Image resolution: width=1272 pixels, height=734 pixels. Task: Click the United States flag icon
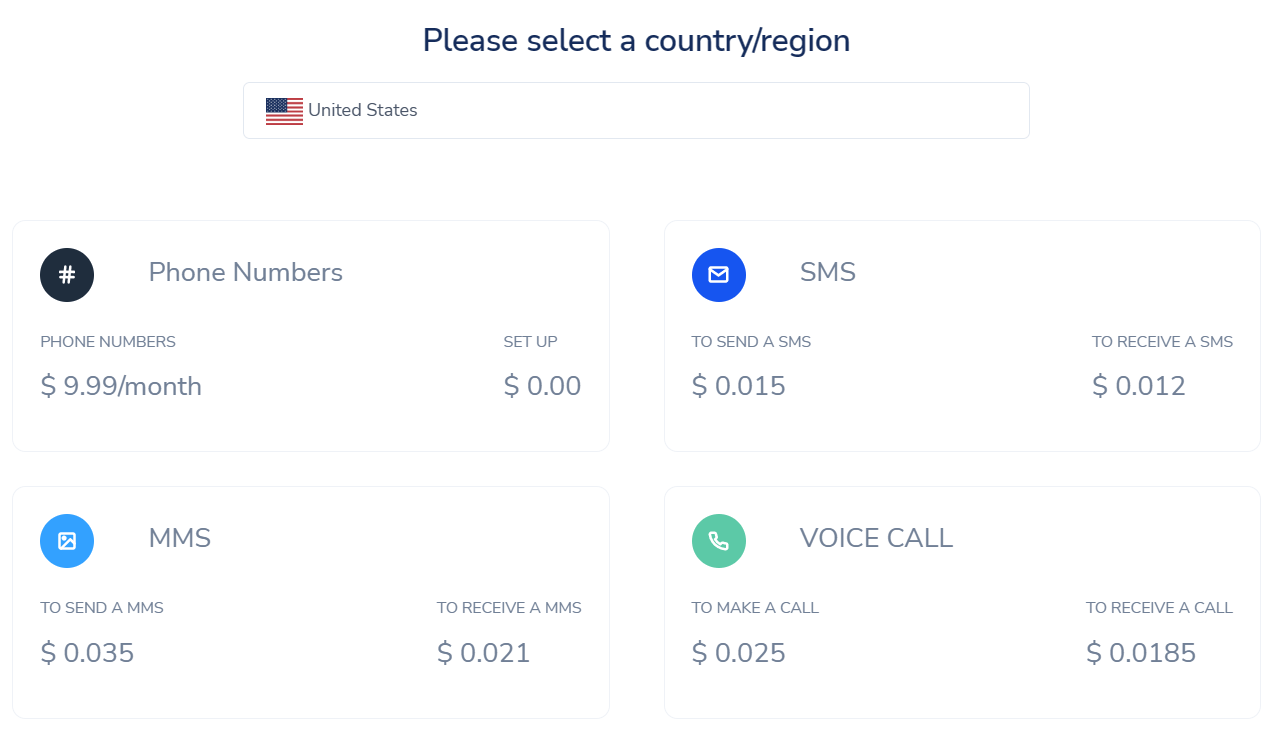click(x=284, y=110)
